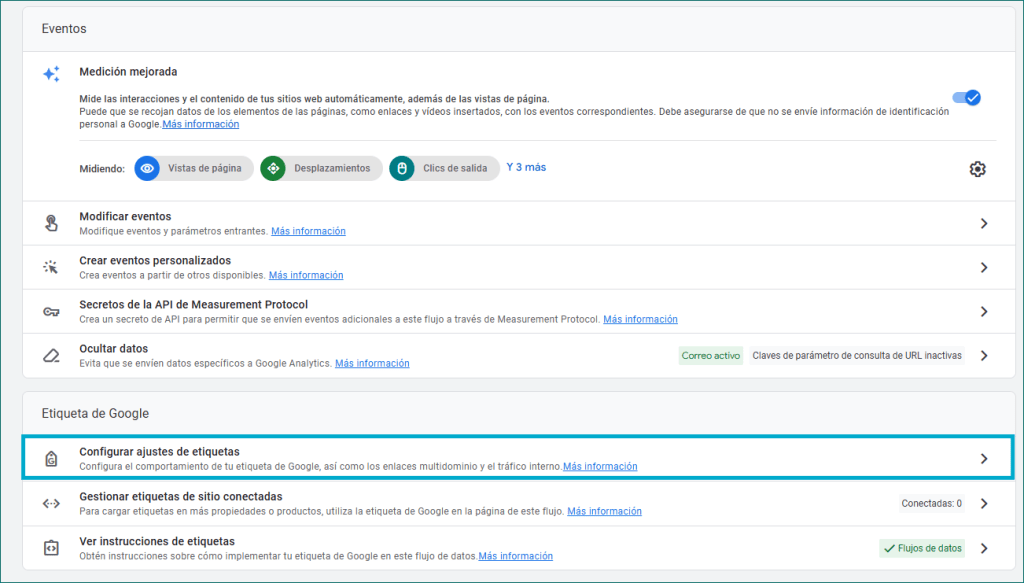Click the Vistas de página eye icon
1024x583 pixels.
coord(147,168)
